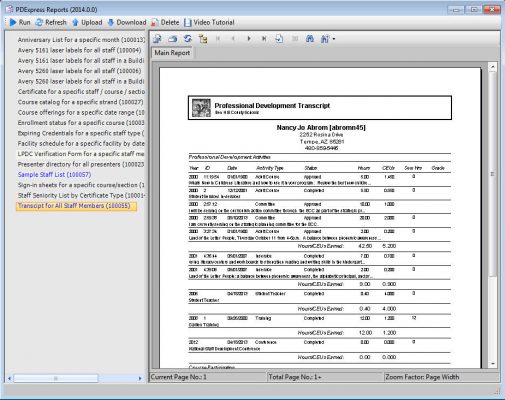Click the Export Report icon
This screenshot has width=505, height=400.
coord(157,39)
